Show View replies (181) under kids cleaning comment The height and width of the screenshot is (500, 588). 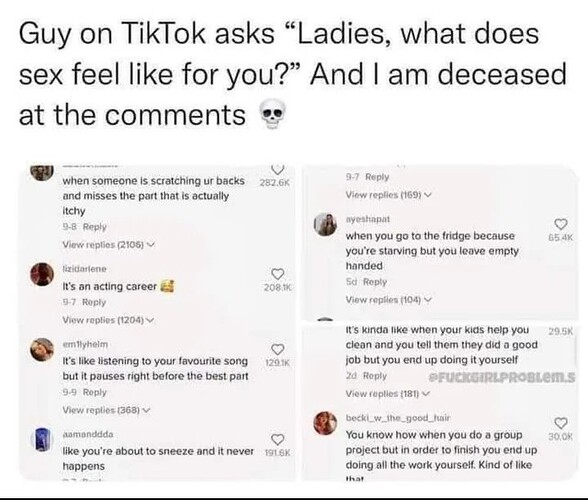(x=387, y=393)
